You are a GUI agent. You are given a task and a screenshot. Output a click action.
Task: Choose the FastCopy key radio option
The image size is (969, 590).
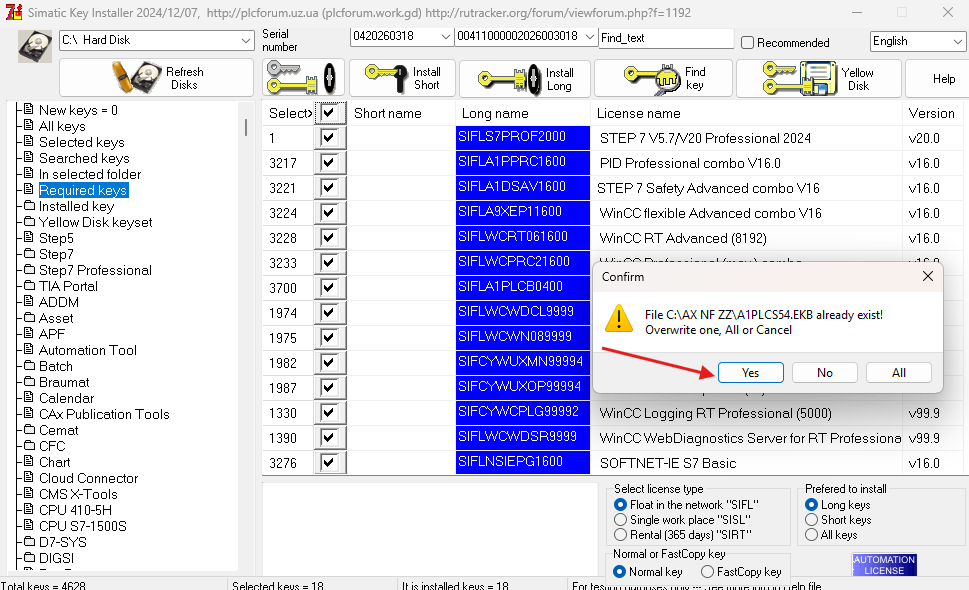[x=708, y=572]
